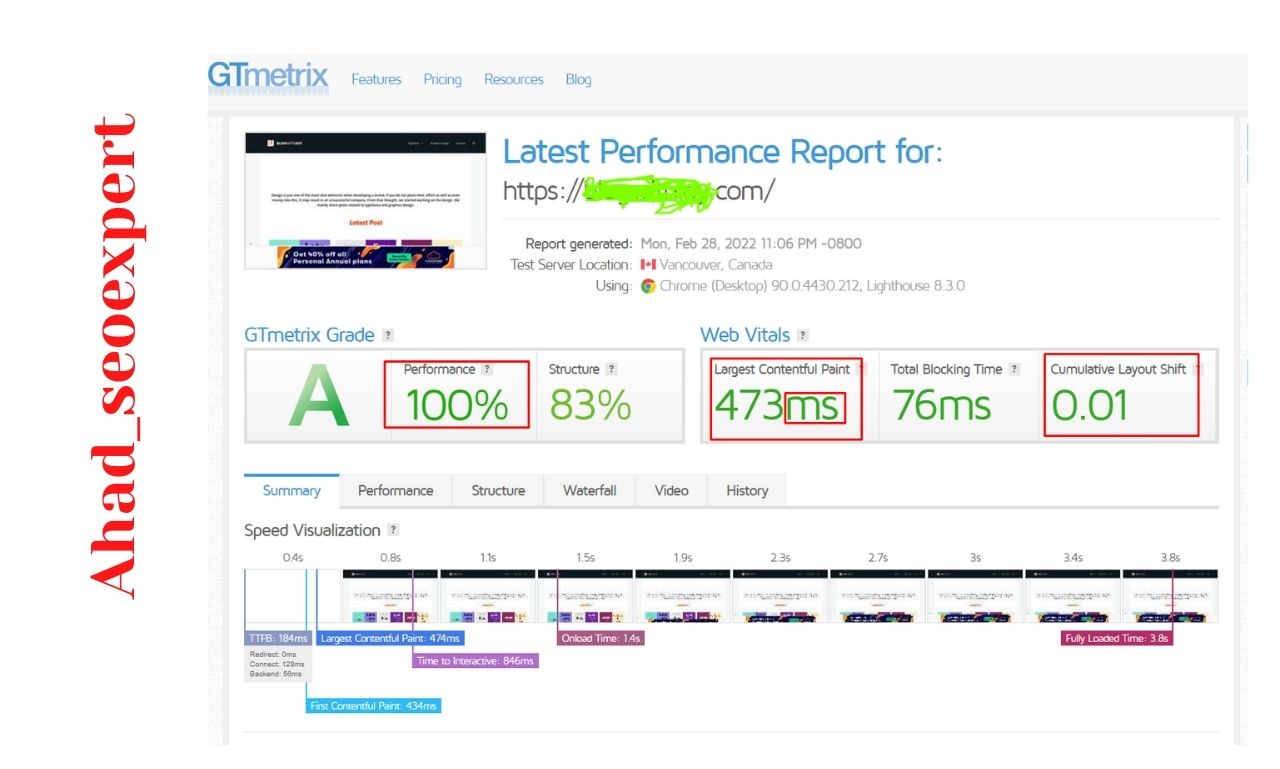Open the Features nav link
The width and height of the screenshot is (1280, 769).
(x=376, y=79)
